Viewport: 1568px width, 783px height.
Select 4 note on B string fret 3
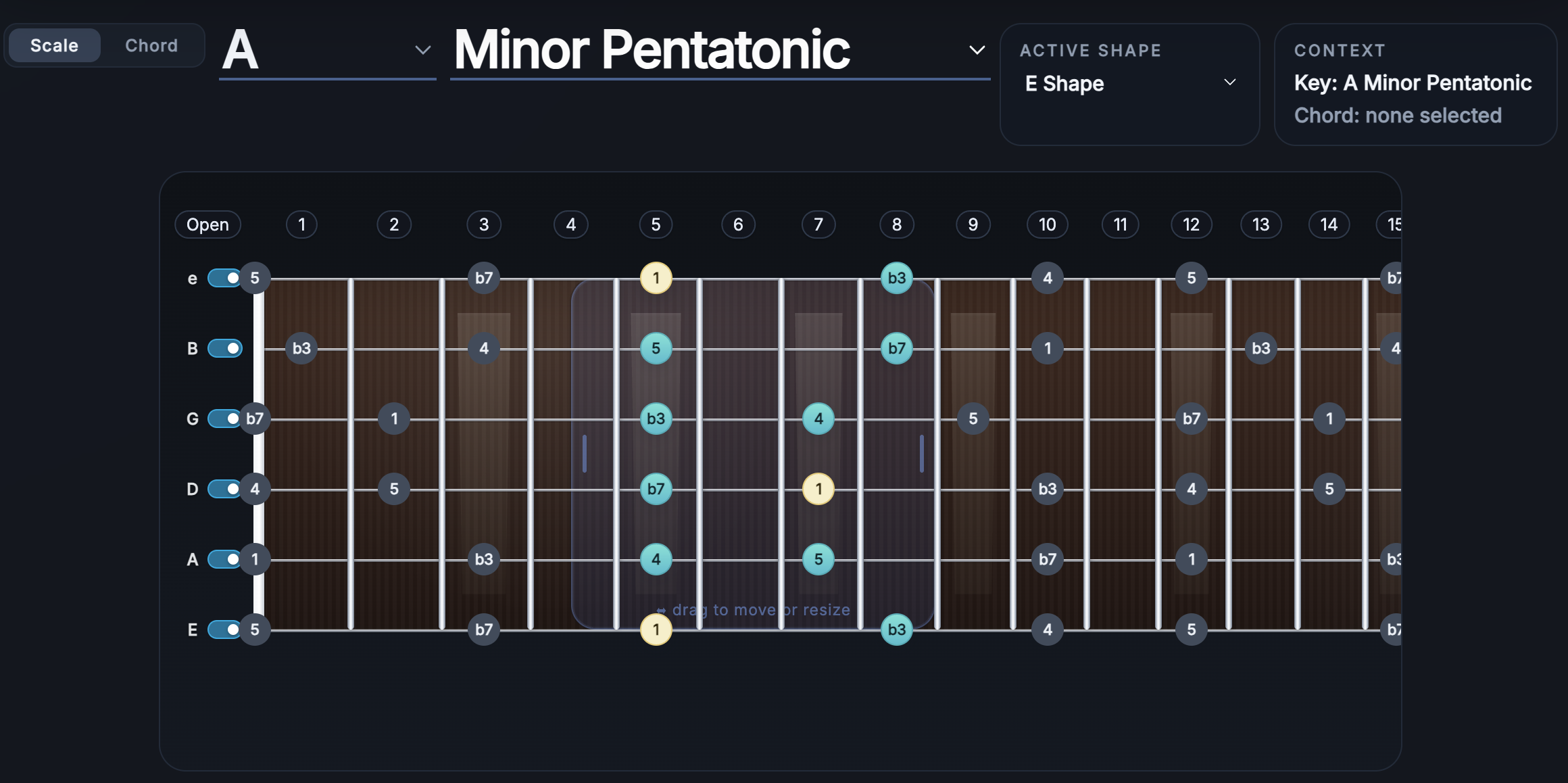pyautogui.click(x=484, y=348)
